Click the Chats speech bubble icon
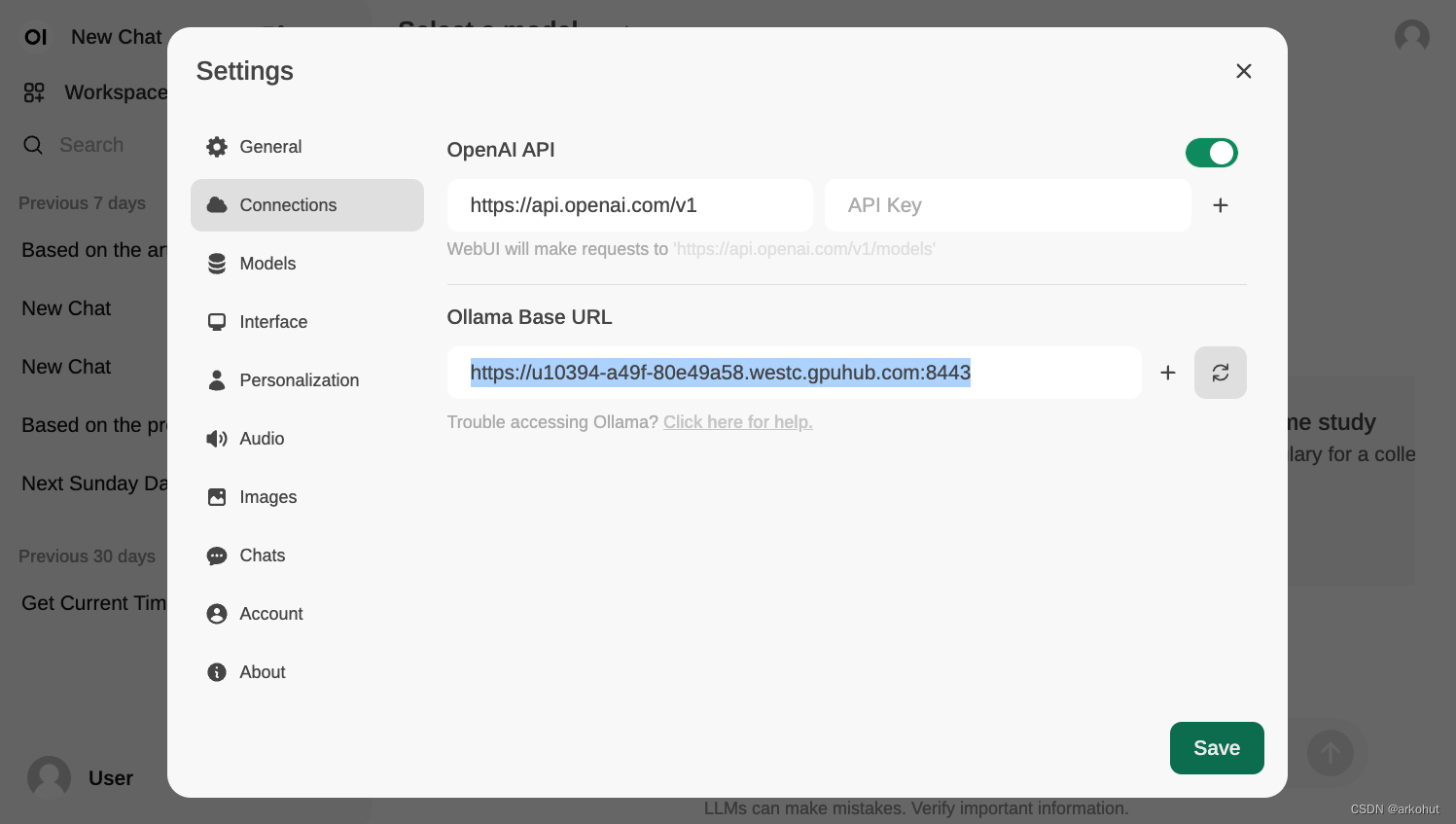This screenshot has height=824, width=1456. tap(217, 555)
